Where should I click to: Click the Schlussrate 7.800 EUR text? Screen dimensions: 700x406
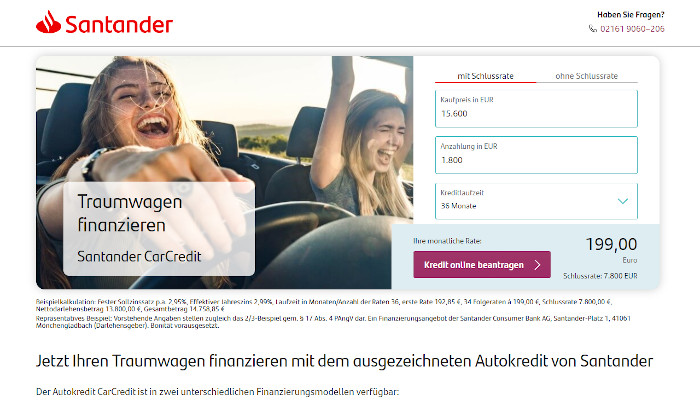click(600, 276)
